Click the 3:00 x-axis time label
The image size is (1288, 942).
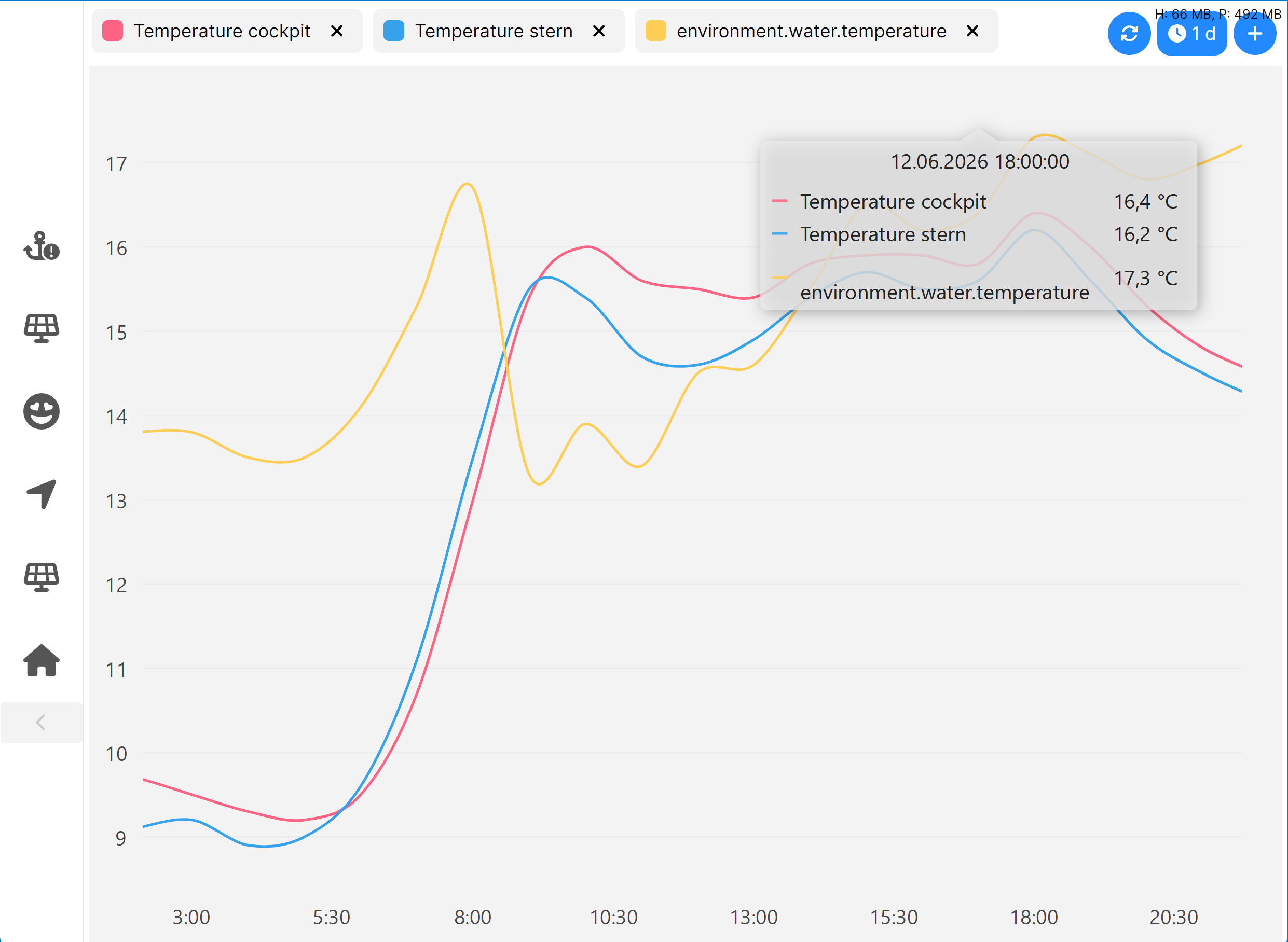pos(191,917)
